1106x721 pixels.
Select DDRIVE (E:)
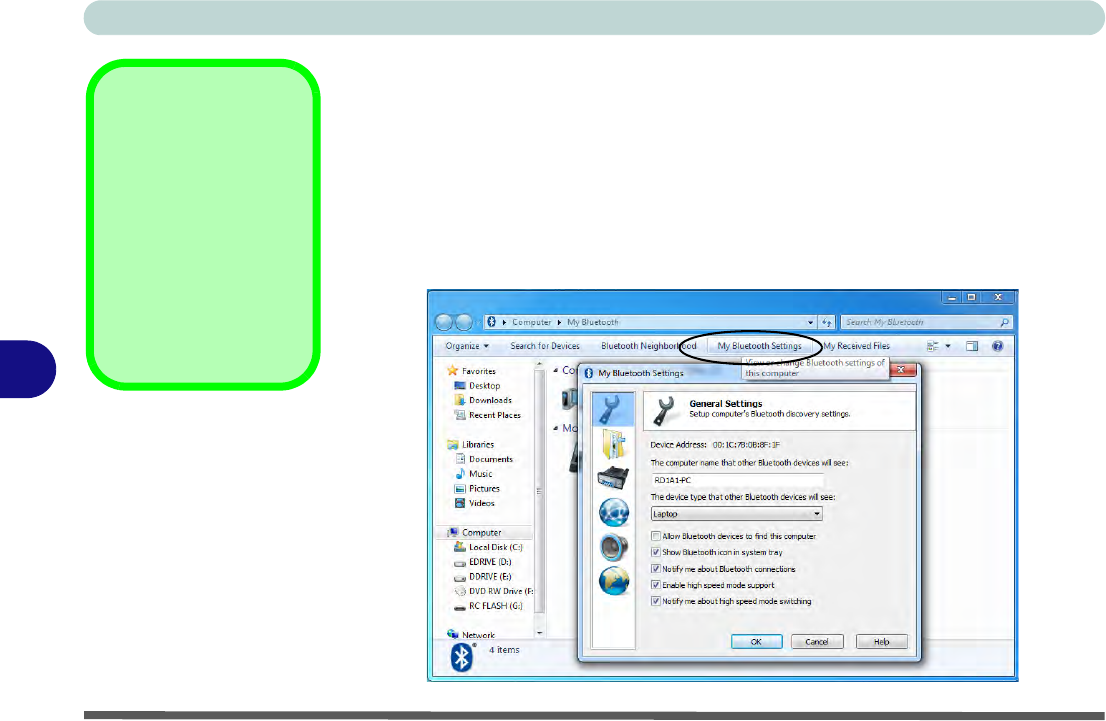click(x=482, y=576)
